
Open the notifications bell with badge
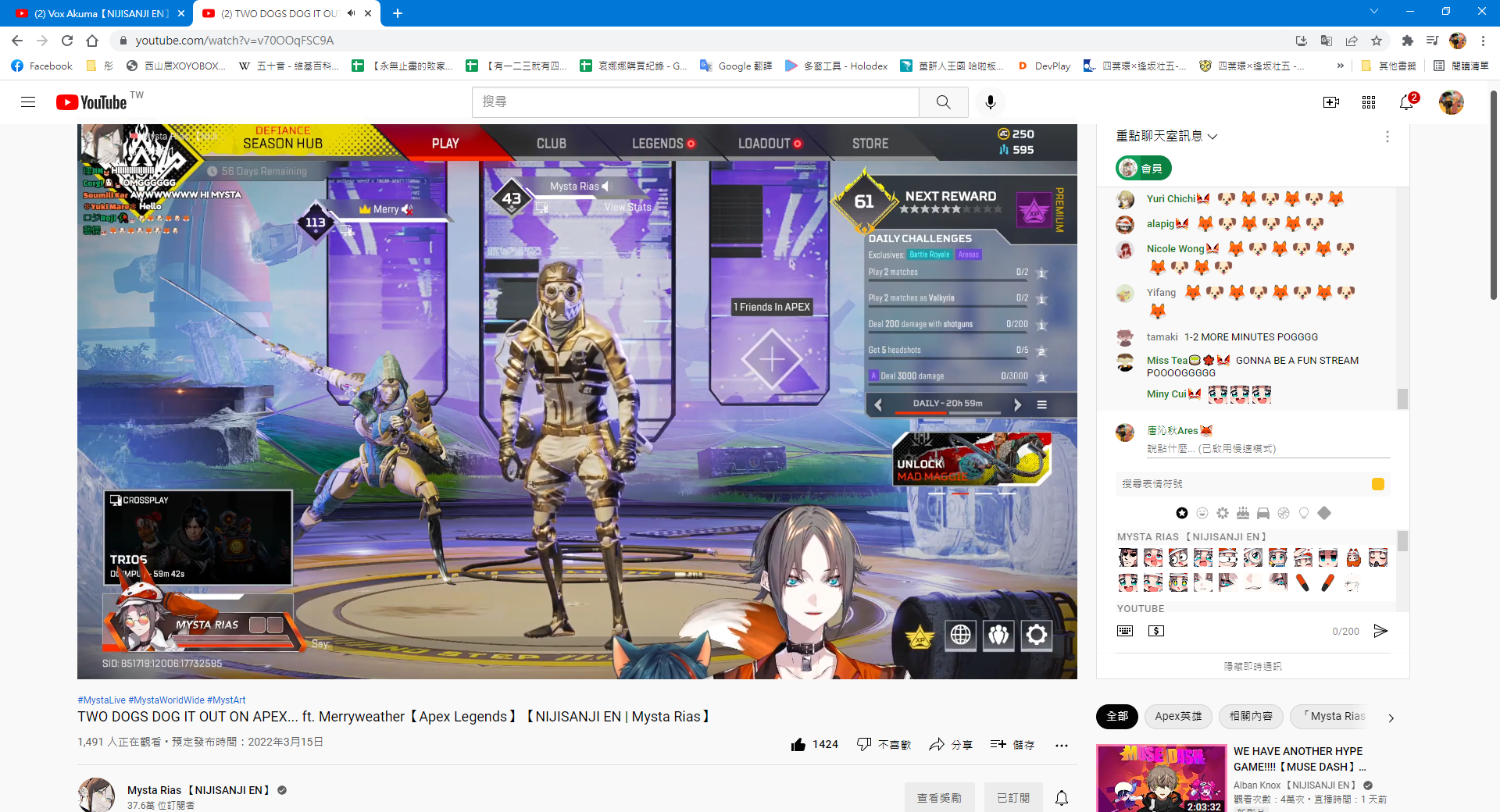[x=1407, y=102]
